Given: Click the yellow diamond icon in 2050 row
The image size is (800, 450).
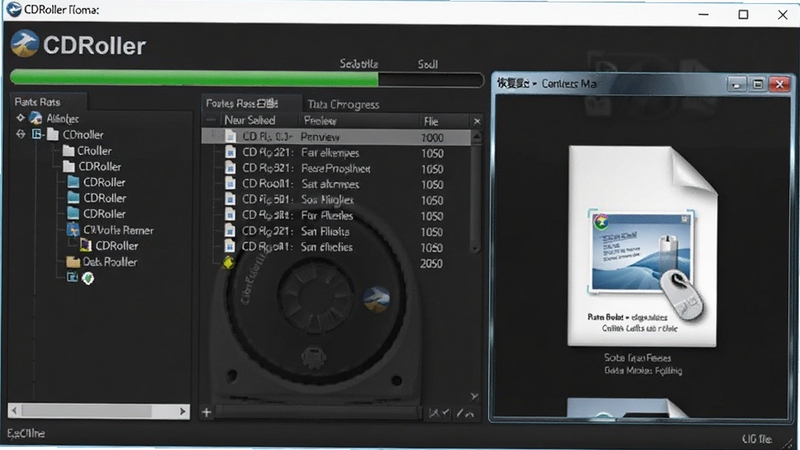Looking at the screenshot, I should [x=229, y=263].
